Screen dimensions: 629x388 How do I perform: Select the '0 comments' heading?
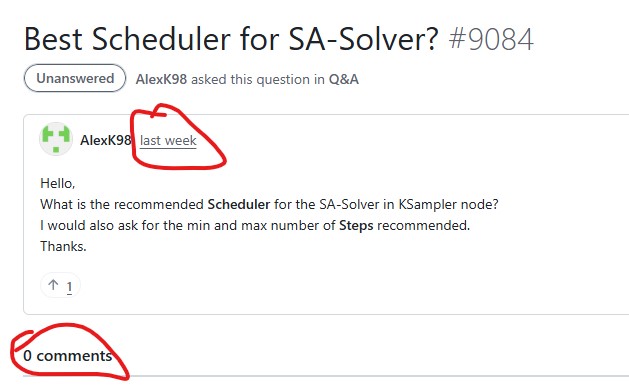click(x=68, y=355)
